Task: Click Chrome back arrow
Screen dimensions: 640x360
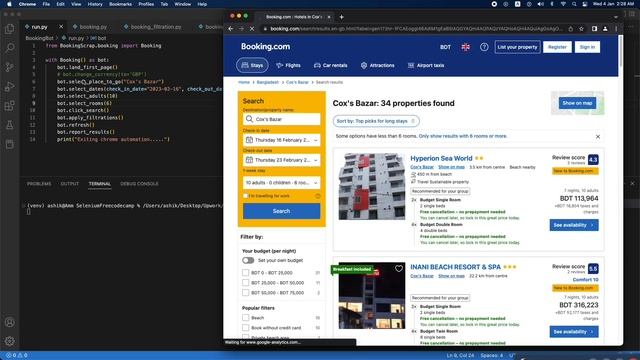Action: coord(231,29)
